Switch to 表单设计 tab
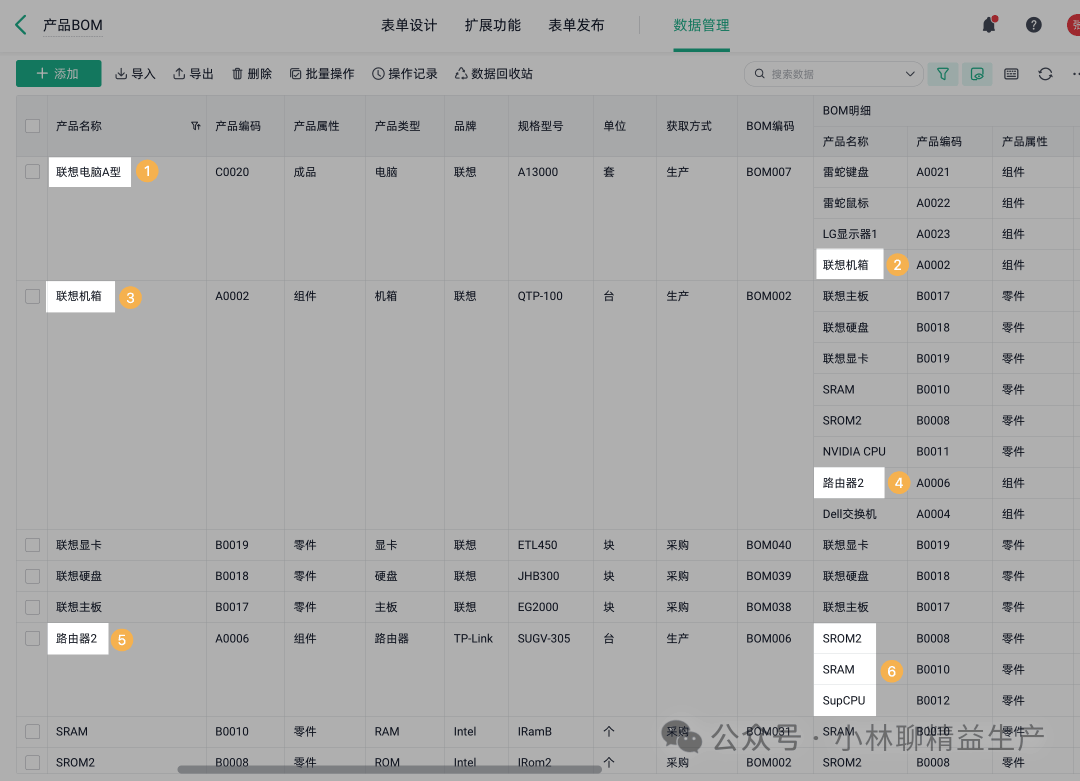Screen dimensions: 1080x781 (x=409, y=25)
